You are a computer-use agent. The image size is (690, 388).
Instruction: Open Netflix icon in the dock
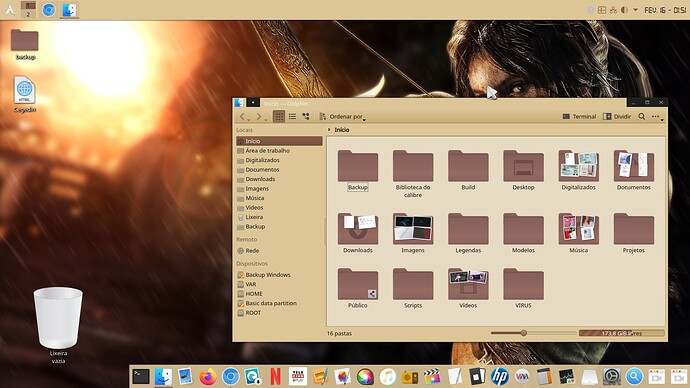coord(275,377)
